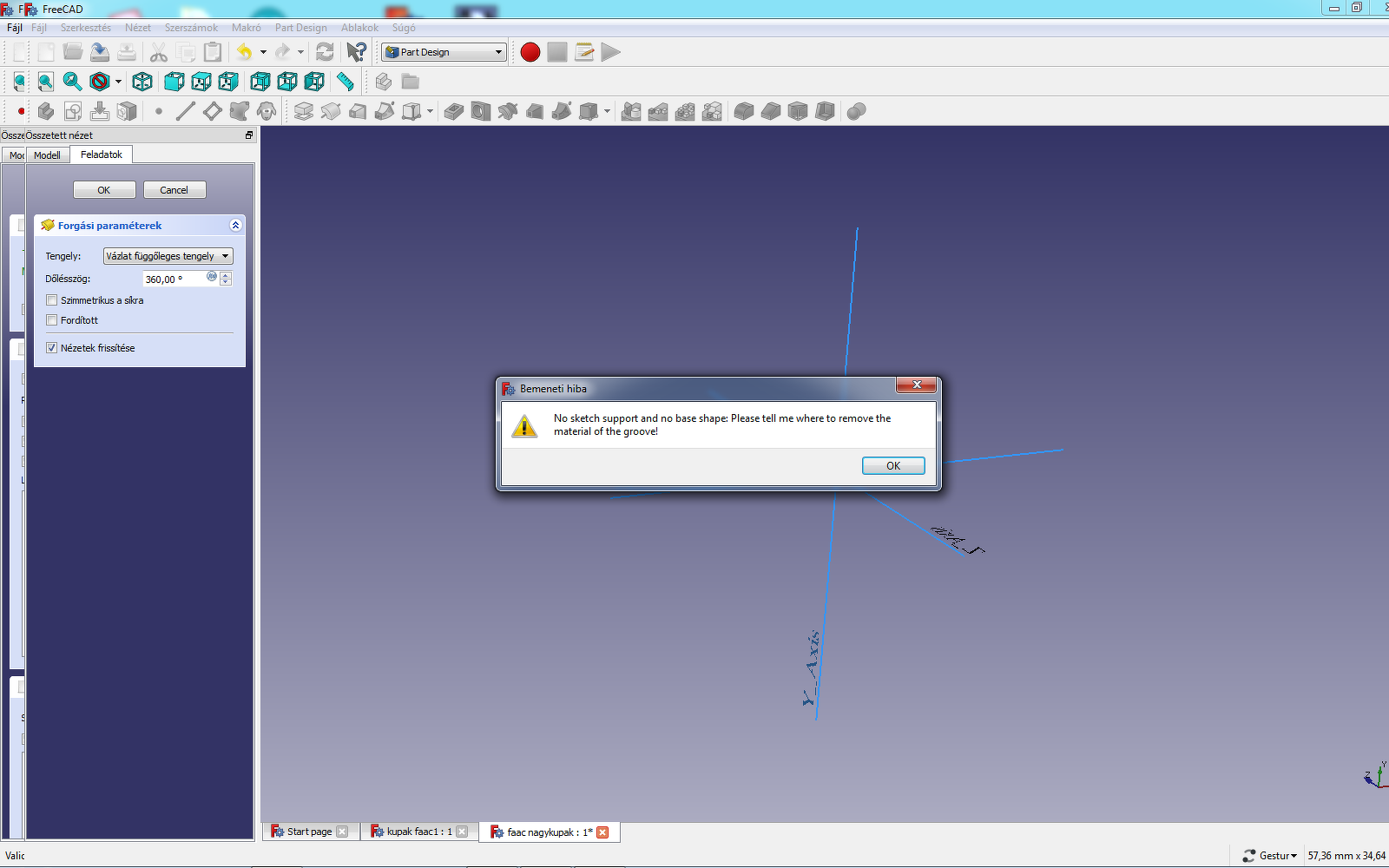This screenshot has height=868, width=1389.
Task: Undock the Összetett nézet panel
Action: [249, 135]
